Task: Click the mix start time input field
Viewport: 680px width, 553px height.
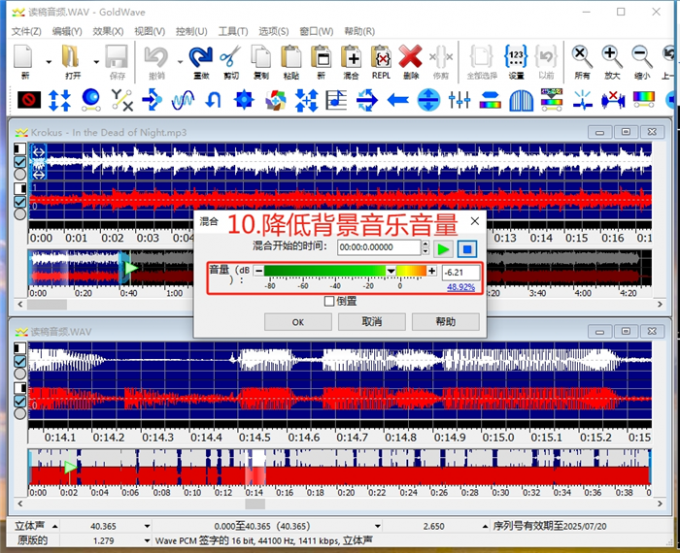Action: click(x=379, y=247)
